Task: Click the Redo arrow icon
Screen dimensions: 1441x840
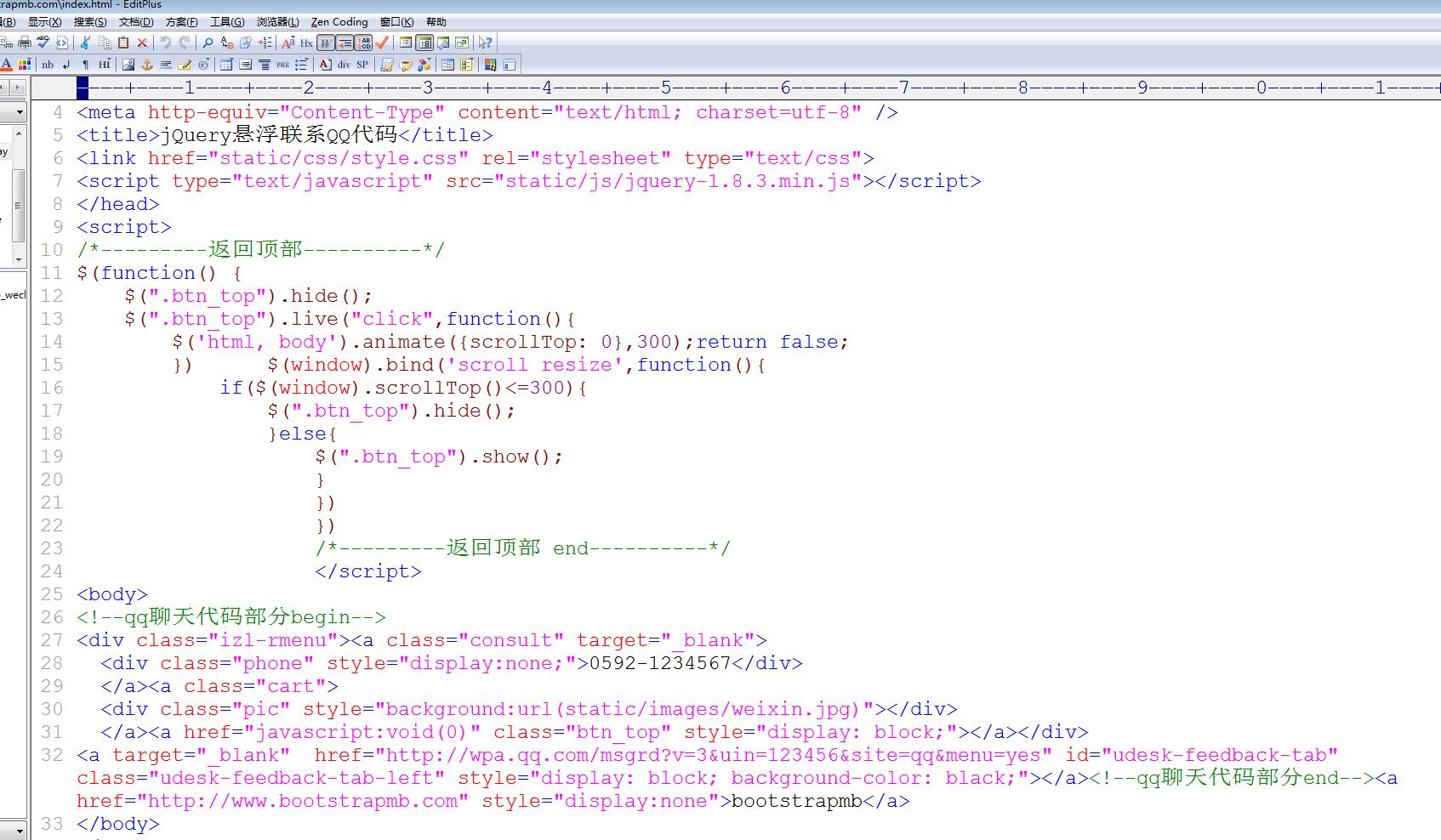Action: (x=185, y=43)
